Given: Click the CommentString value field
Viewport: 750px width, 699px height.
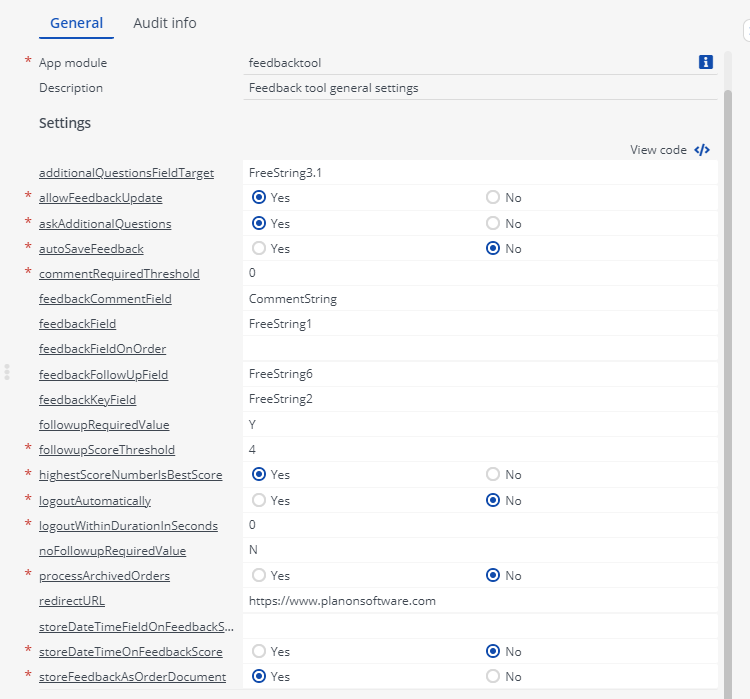Looking at the screenshot, I should point(480,299).
